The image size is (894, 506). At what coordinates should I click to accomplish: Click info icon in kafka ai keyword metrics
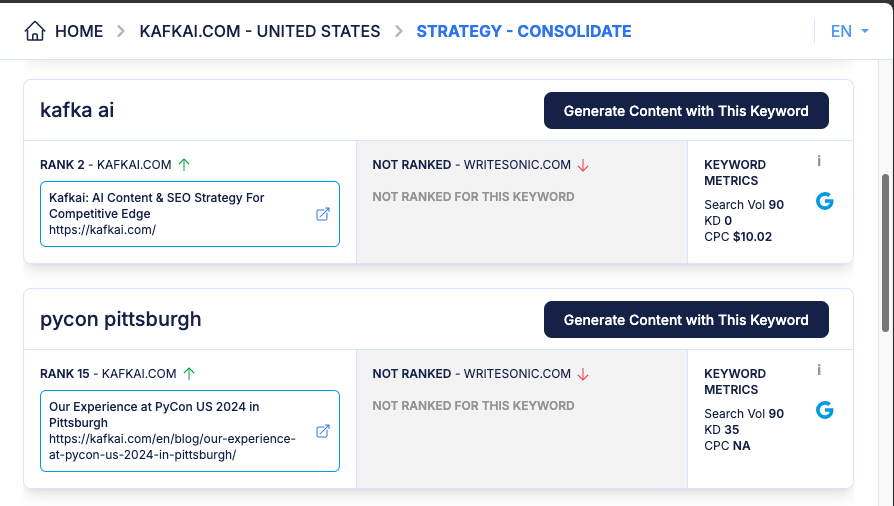pos(819,161)
